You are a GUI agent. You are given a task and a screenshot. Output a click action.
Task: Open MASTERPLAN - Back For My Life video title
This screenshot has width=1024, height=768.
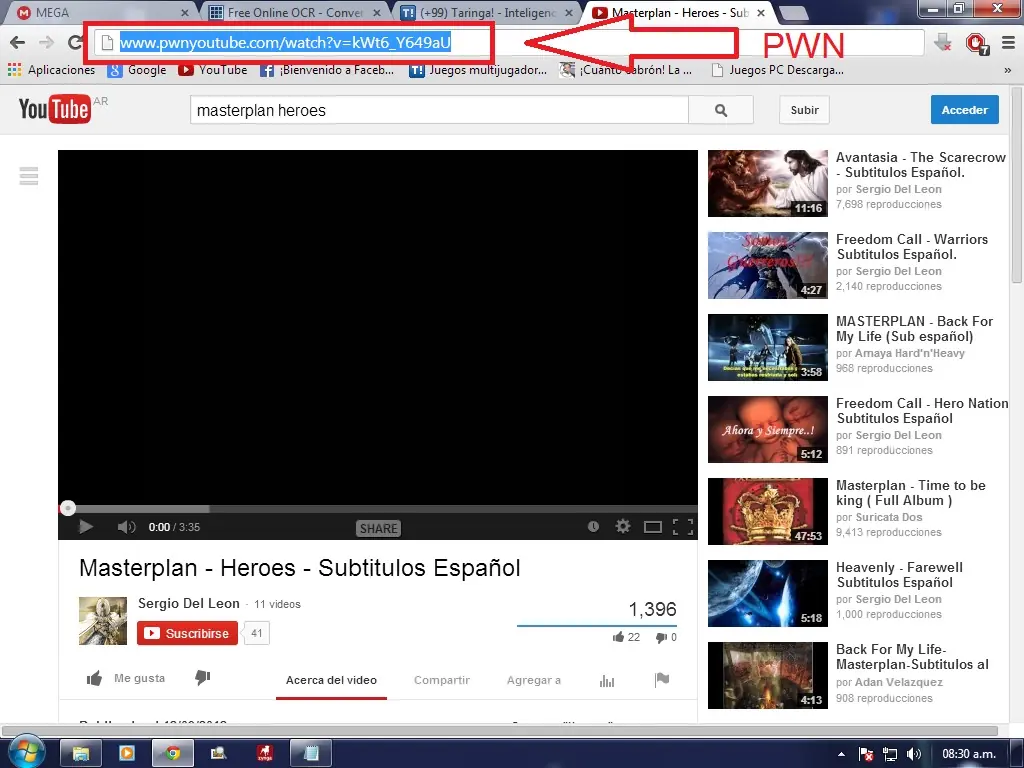click(914, 328)
